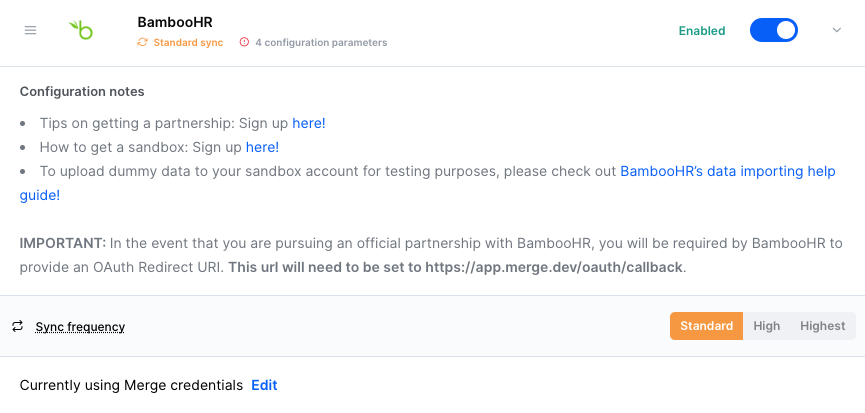Open BambooHR's data importing help guide
Image resolution: width=865 pixels, height=413 pixels.
pyautogui.click(x=727, y=171)
